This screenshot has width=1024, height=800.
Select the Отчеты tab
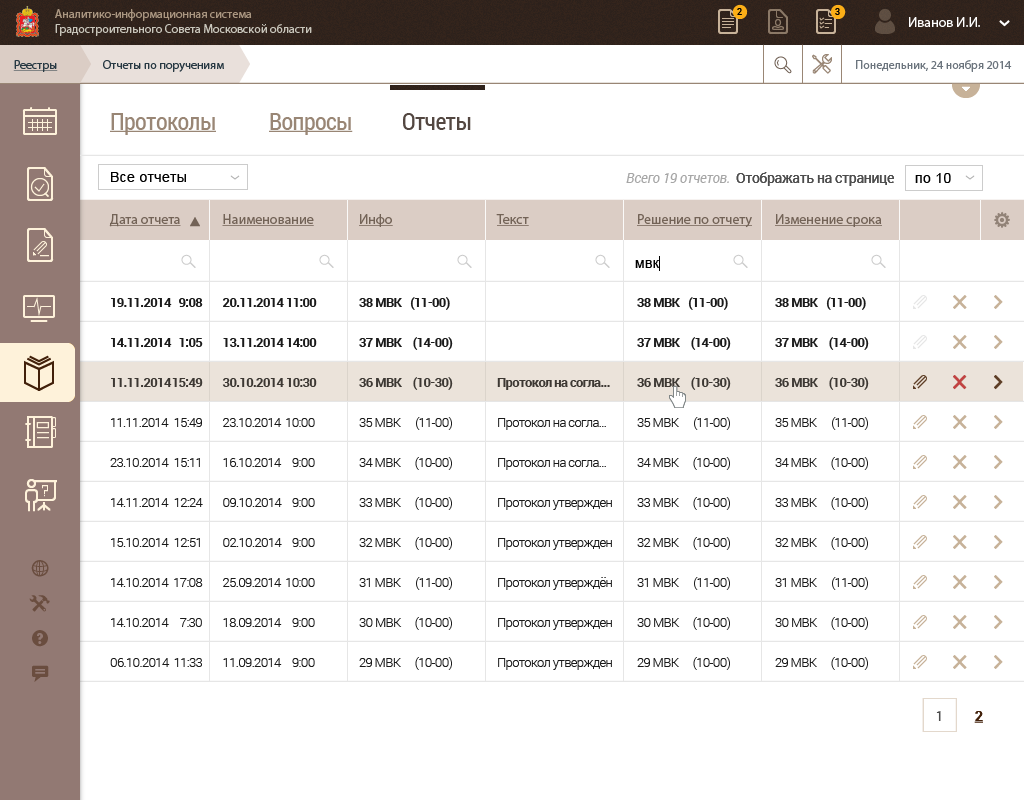pos(436,122)
